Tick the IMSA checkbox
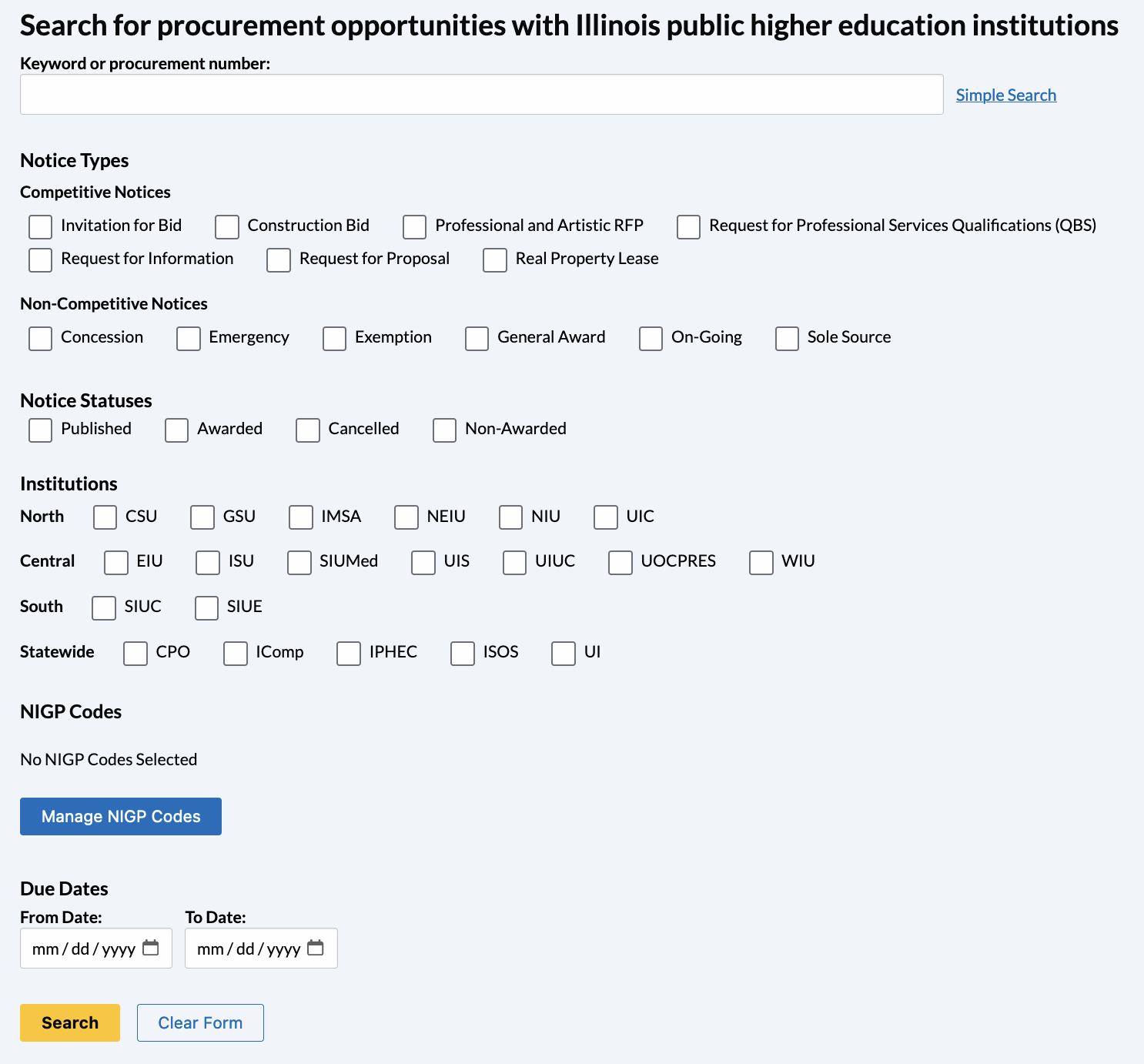The width and height of the screenshot is (1144, 1064). pos(301,517)
